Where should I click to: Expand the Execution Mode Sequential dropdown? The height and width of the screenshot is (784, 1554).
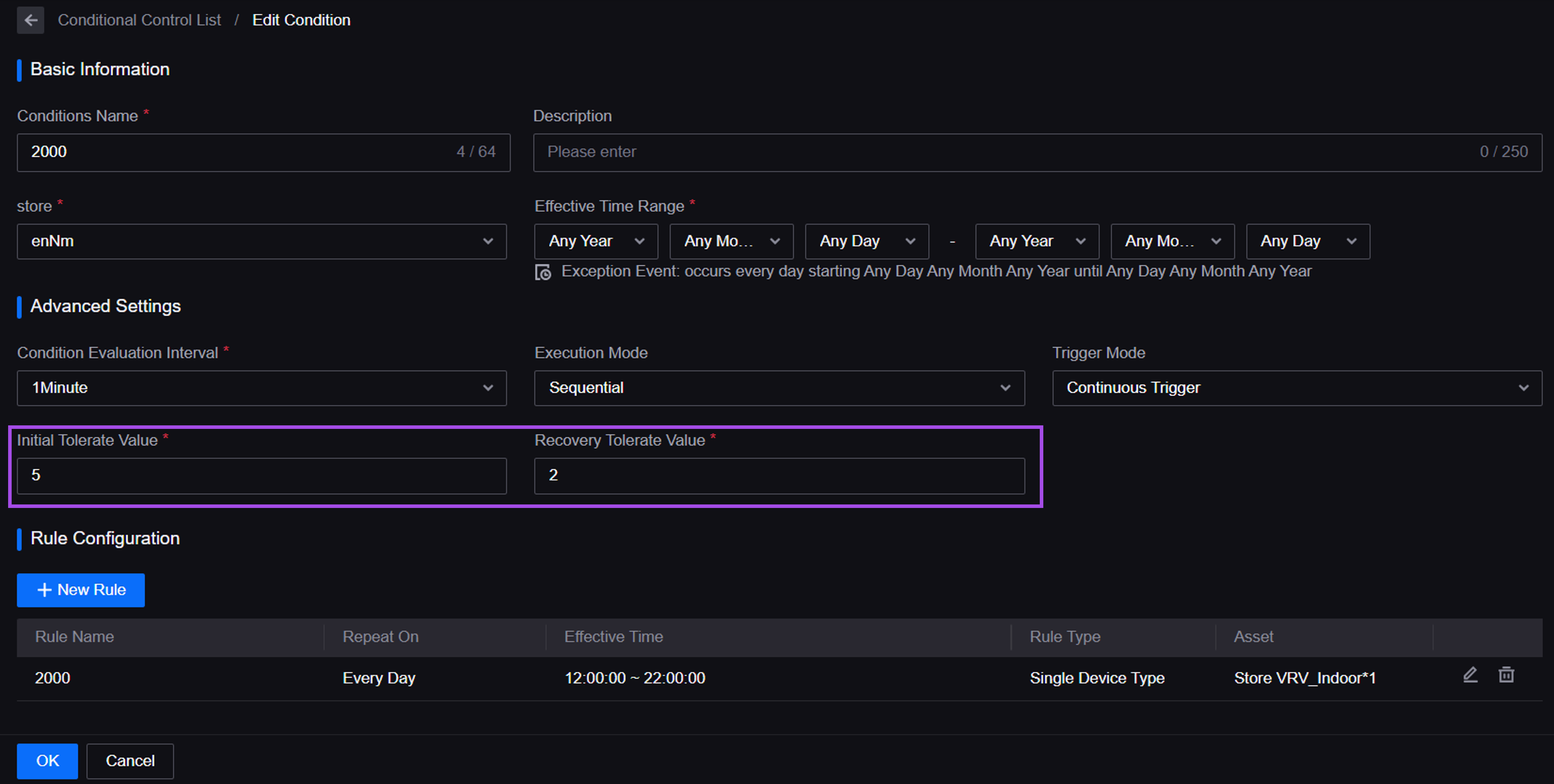779,388
